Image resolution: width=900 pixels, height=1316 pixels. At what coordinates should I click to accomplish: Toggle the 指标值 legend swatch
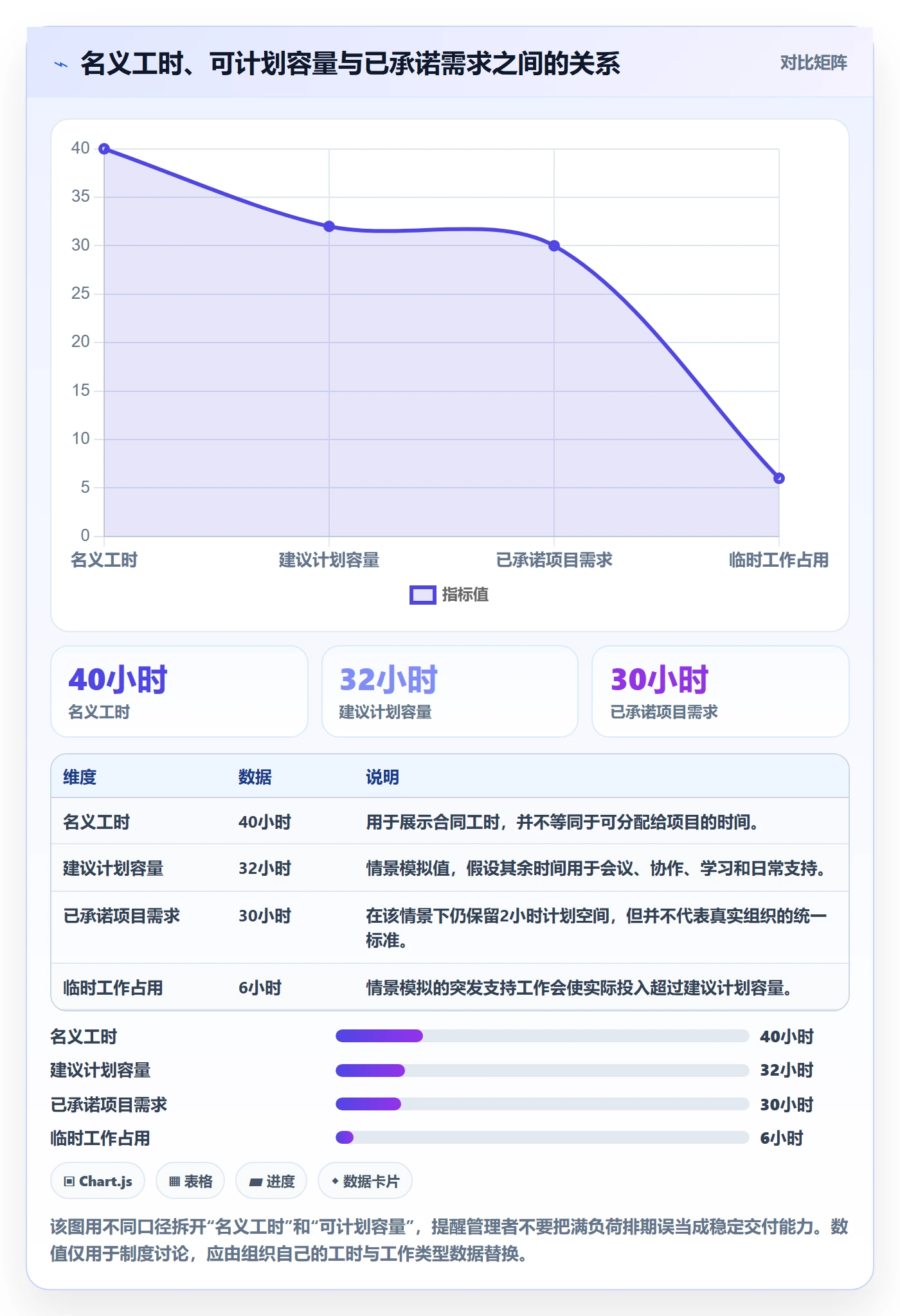[x=423, y=595]
